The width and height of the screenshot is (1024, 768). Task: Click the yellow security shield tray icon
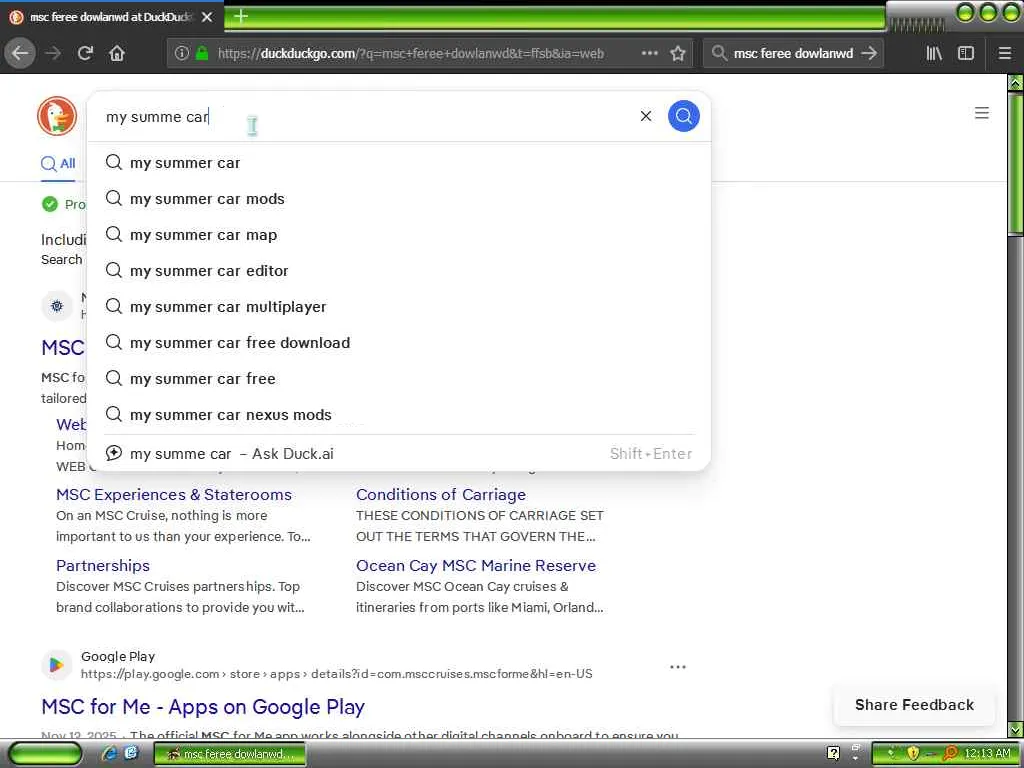(913, 754)
